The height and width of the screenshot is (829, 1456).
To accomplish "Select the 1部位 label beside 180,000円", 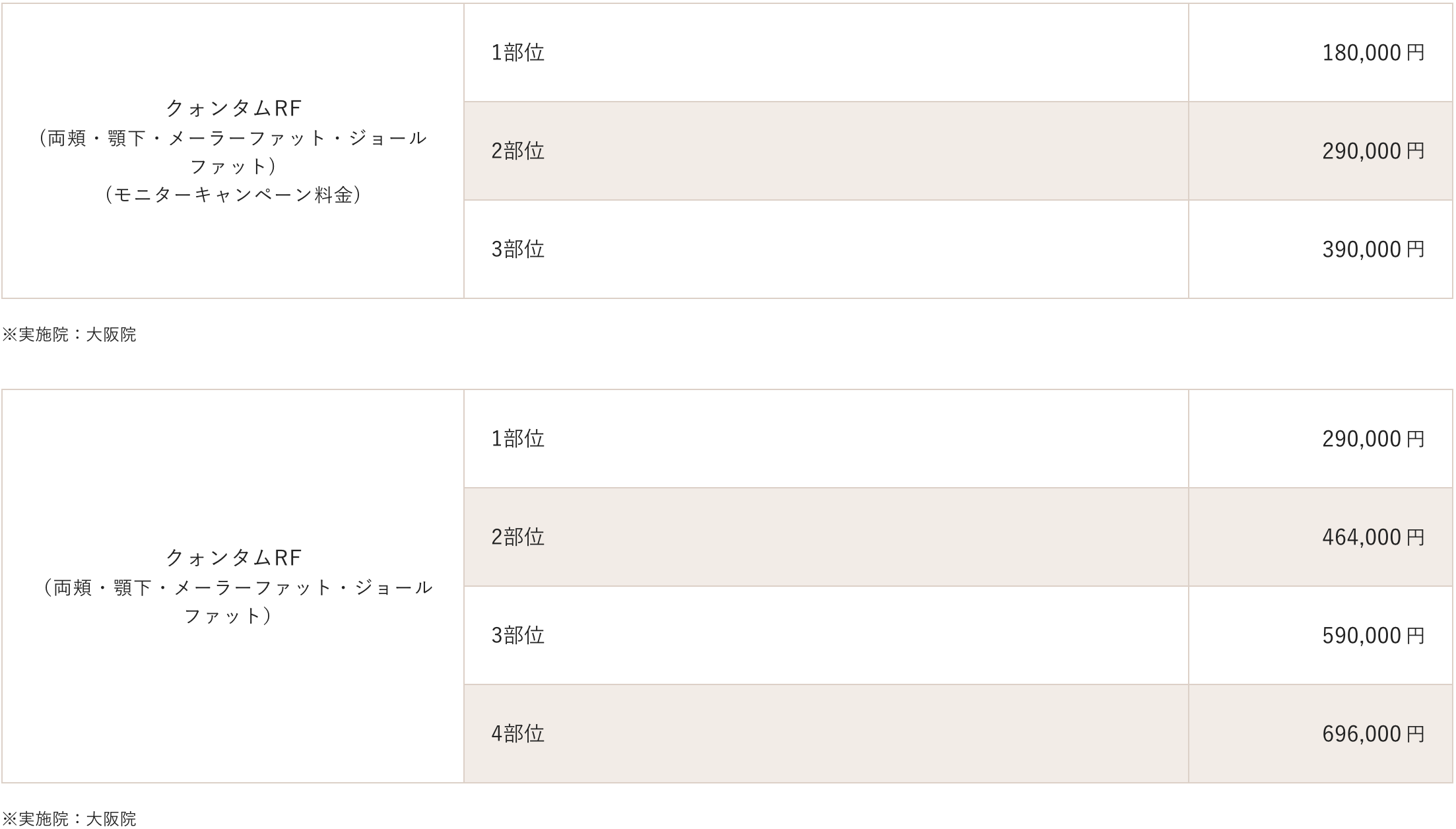I will [517, 53].
